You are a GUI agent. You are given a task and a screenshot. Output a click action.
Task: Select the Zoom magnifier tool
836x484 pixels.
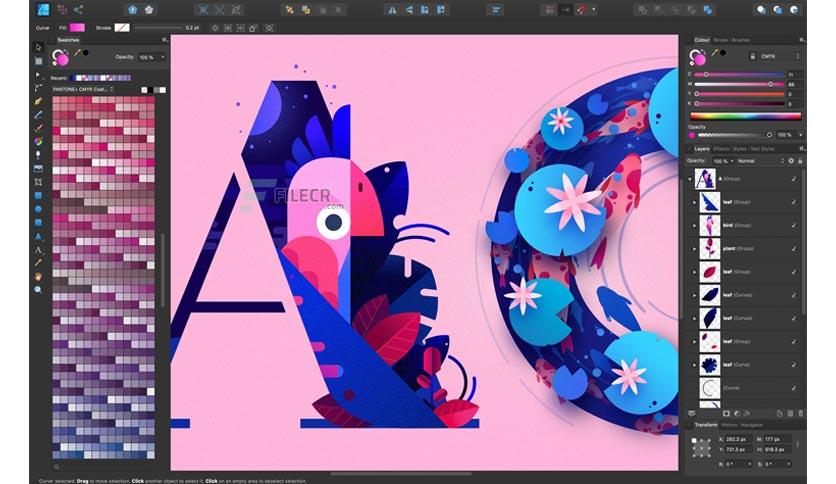[x=38, y=290]
